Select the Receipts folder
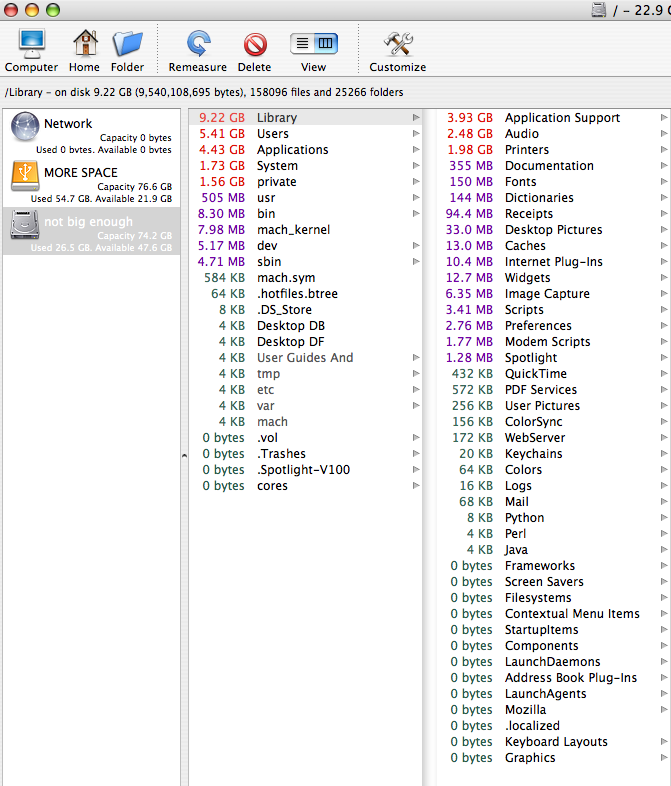 (x=554, y=214)
